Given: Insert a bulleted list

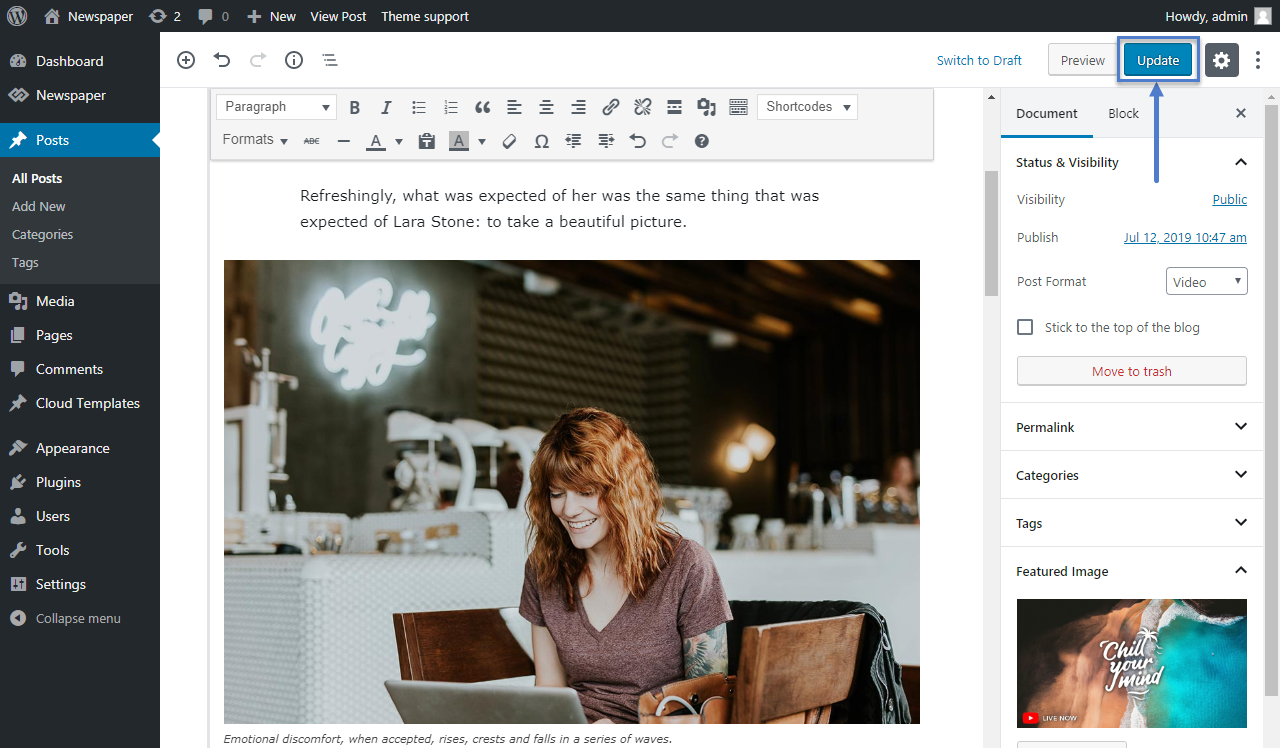Looking at the screenshot, I should click(419, 107).
